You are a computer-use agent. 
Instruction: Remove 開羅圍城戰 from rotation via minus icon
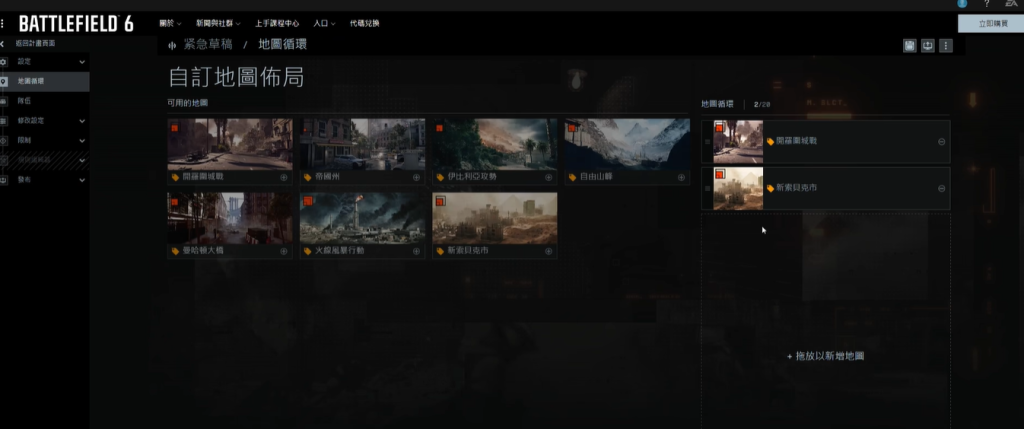pyautogui.click(x=942, y=142)
